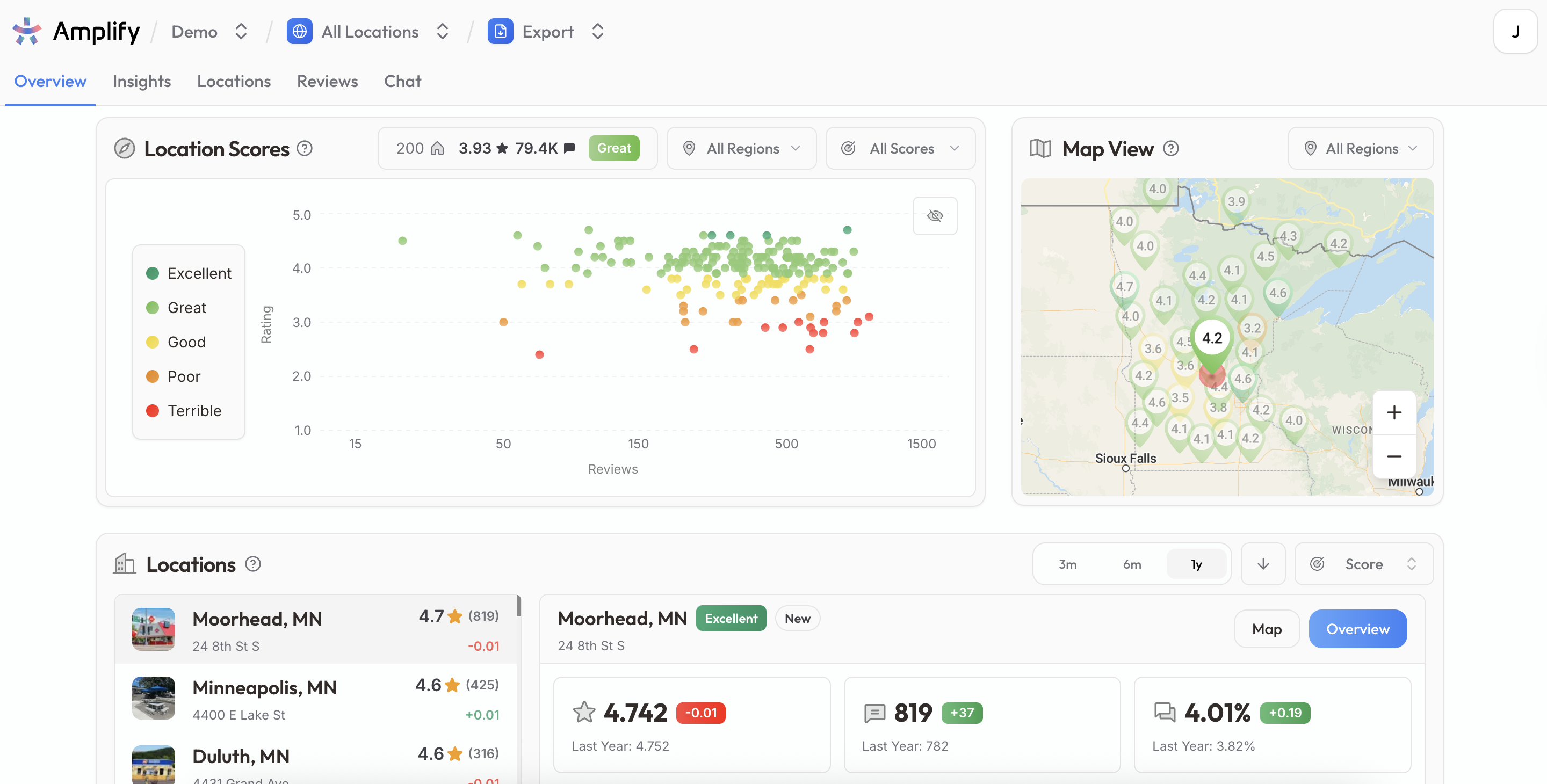Viewport: 1547px width, 784px height.
Task: Switch to the Insights tab
Action: point(142,81)
